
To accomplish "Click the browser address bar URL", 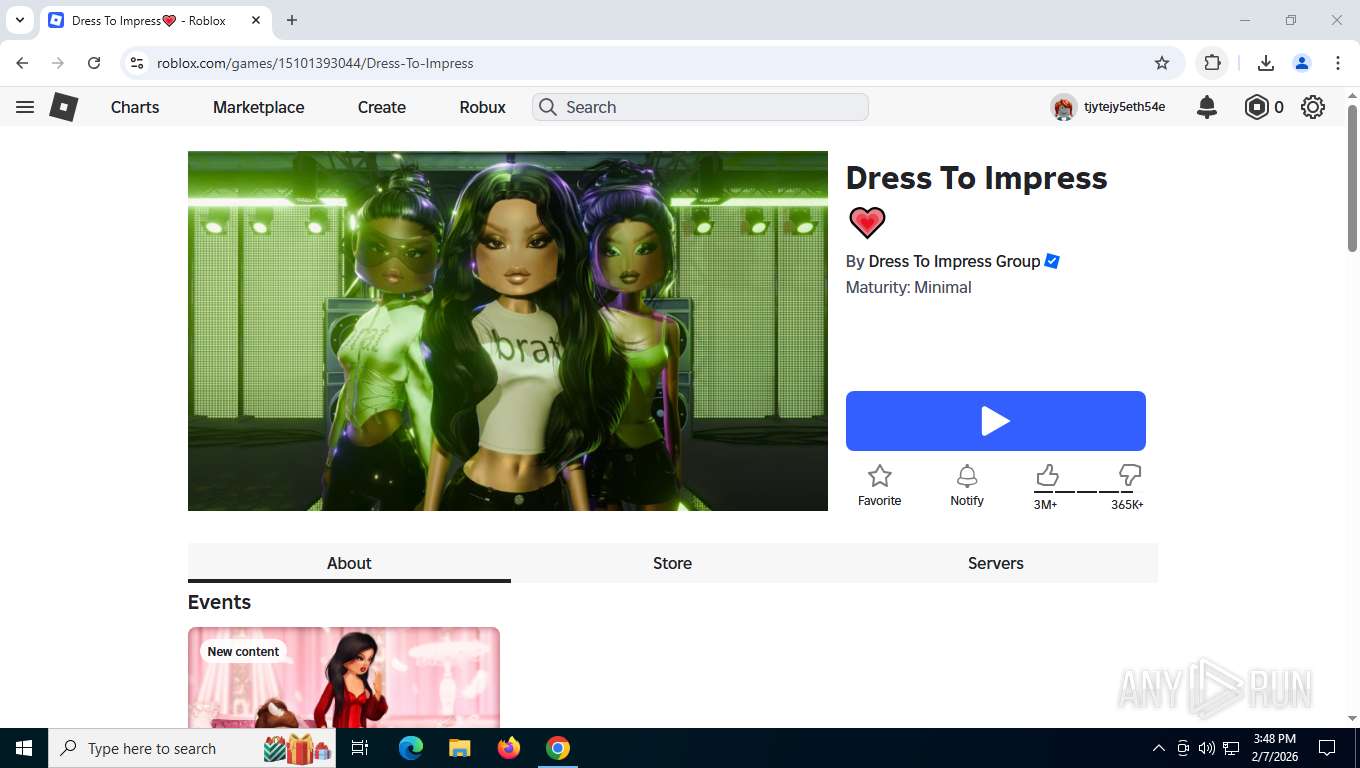I will pyautogui.click(x=315, y=63).
